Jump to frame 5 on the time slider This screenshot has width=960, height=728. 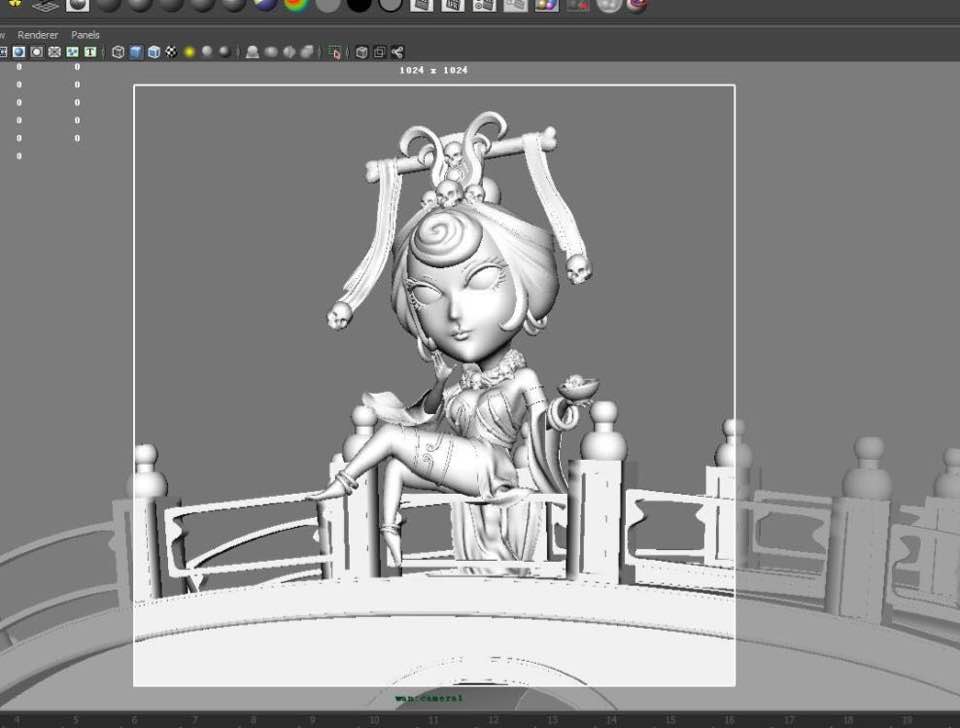[76, 720]
